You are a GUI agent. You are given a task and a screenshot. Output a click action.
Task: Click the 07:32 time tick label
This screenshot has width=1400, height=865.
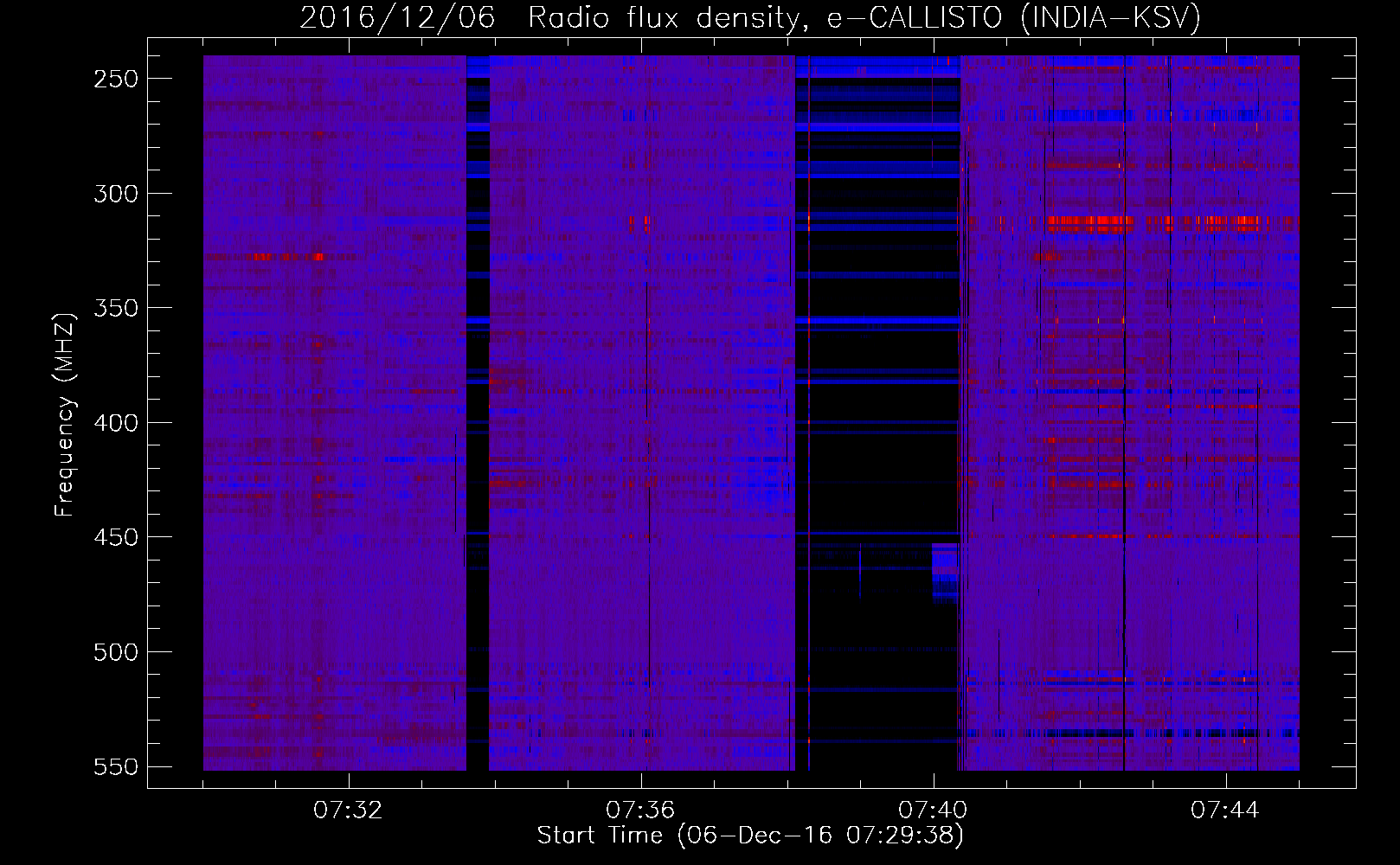coord(348,811)
